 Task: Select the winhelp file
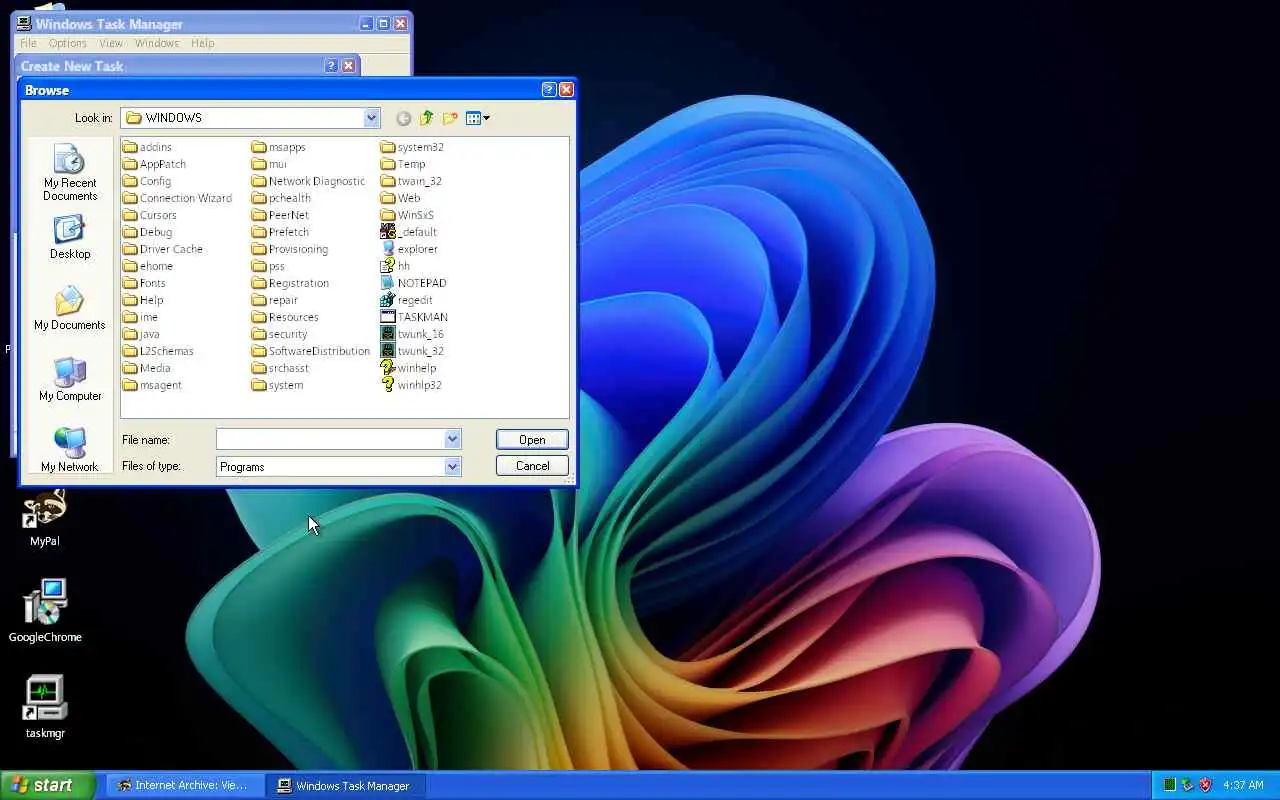409,368
